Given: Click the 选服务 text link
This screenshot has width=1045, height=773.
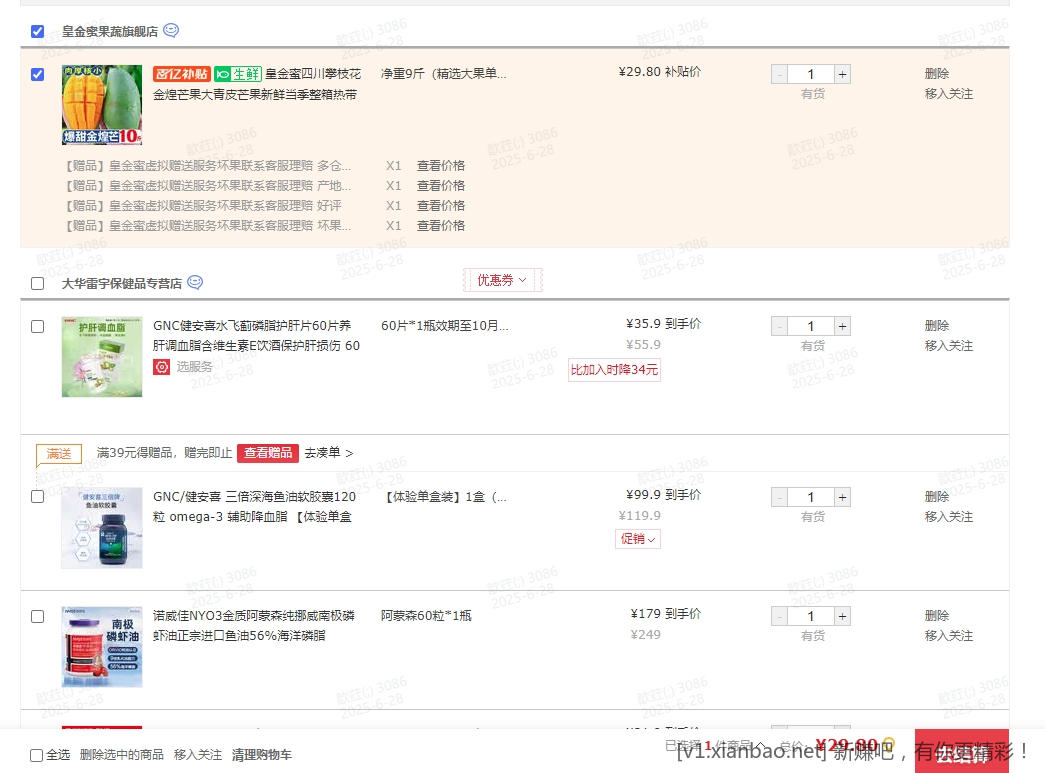Looking at the screenshot, I should pos(194,367).
